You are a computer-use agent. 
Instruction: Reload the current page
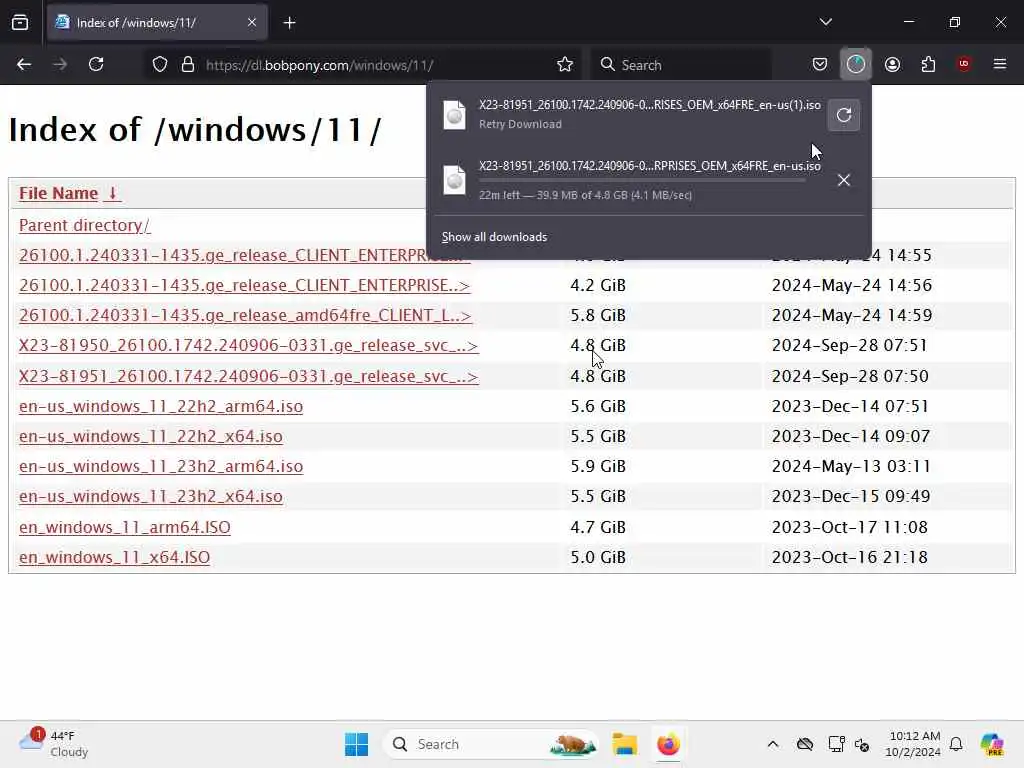coord(96,64)
